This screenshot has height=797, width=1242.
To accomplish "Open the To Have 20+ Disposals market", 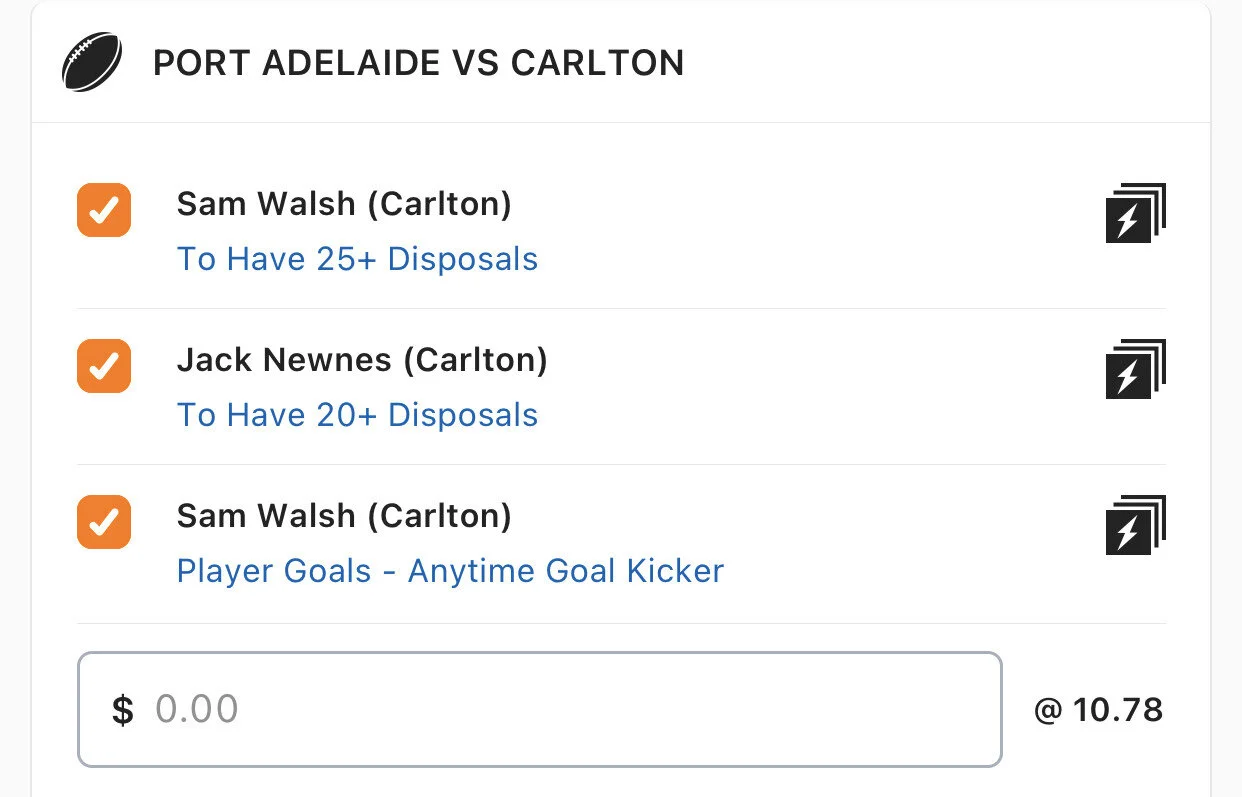I will click(357, 415).
